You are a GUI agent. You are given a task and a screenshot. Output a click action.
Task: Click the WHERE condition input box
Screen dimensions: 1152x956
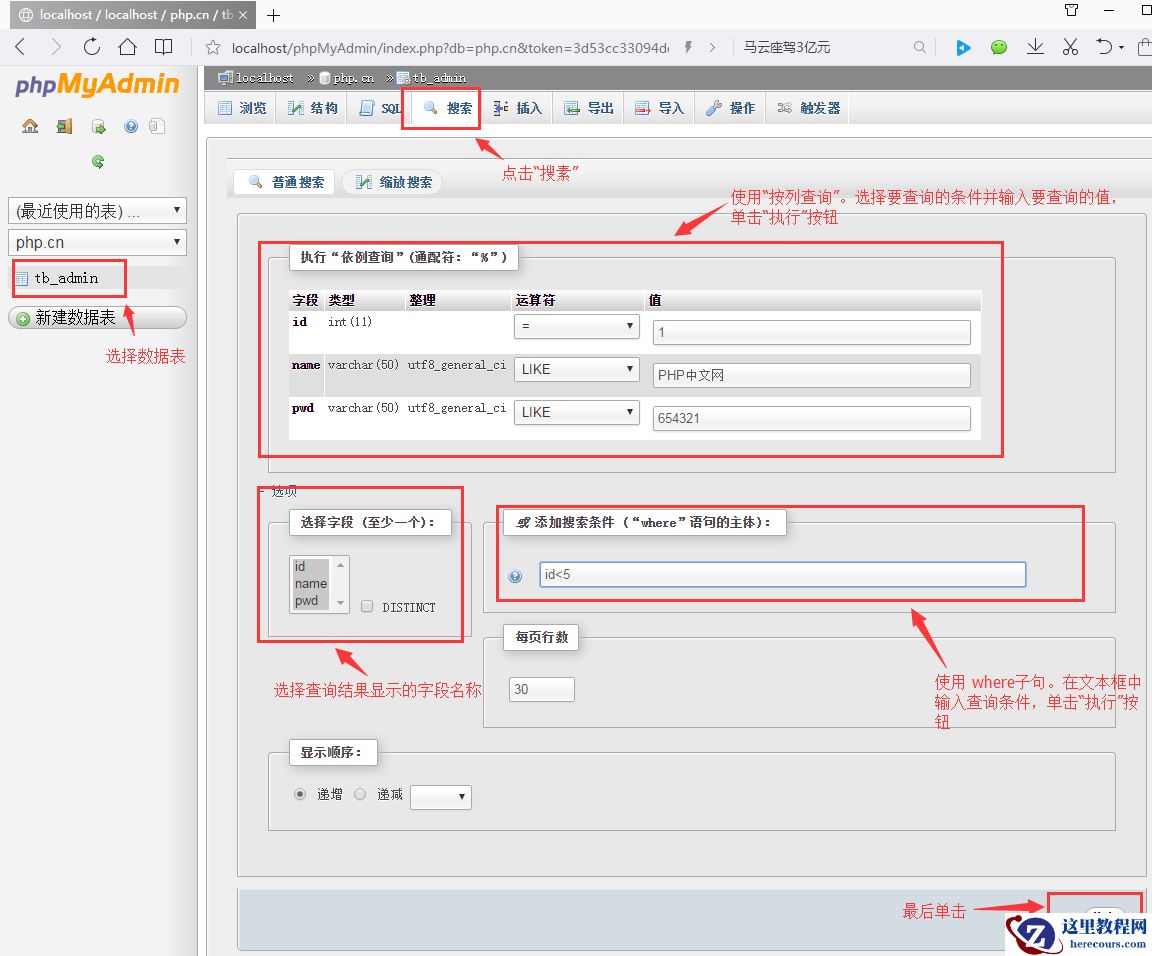point(782,575)
